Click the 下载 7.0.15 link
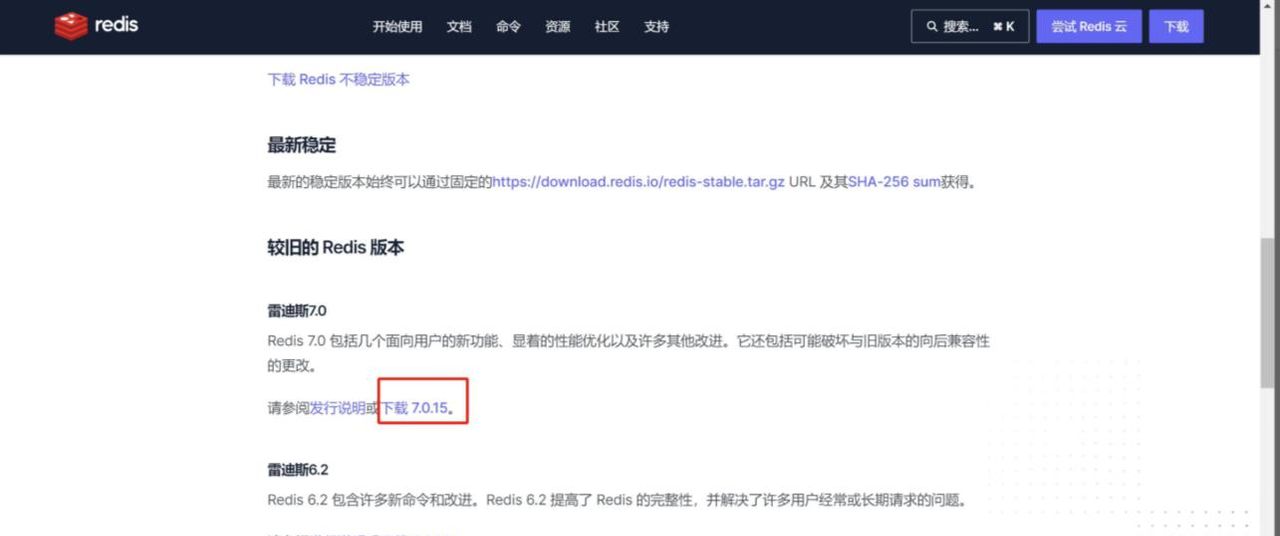Viewport: 1280px width, 536px height. pyautogui.click(x=415, y=408)
